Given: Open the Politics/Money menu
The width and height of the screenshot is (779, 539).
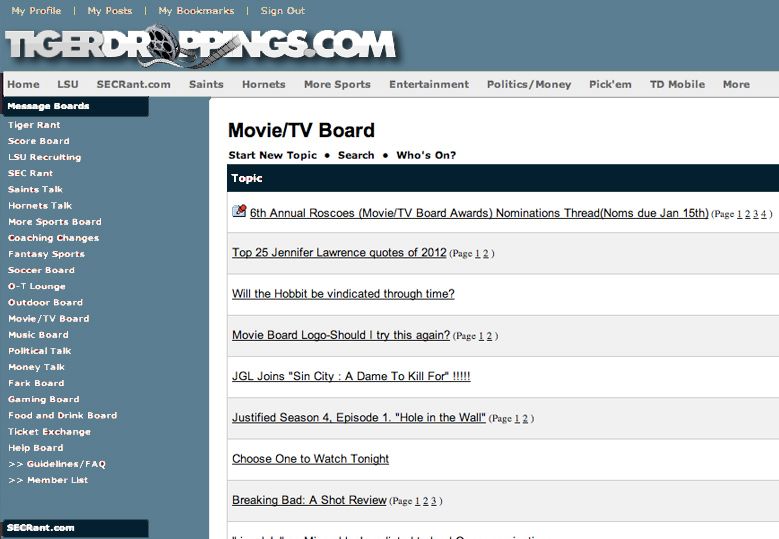Looking at the screenshot, I should click(x=529, y=84).
